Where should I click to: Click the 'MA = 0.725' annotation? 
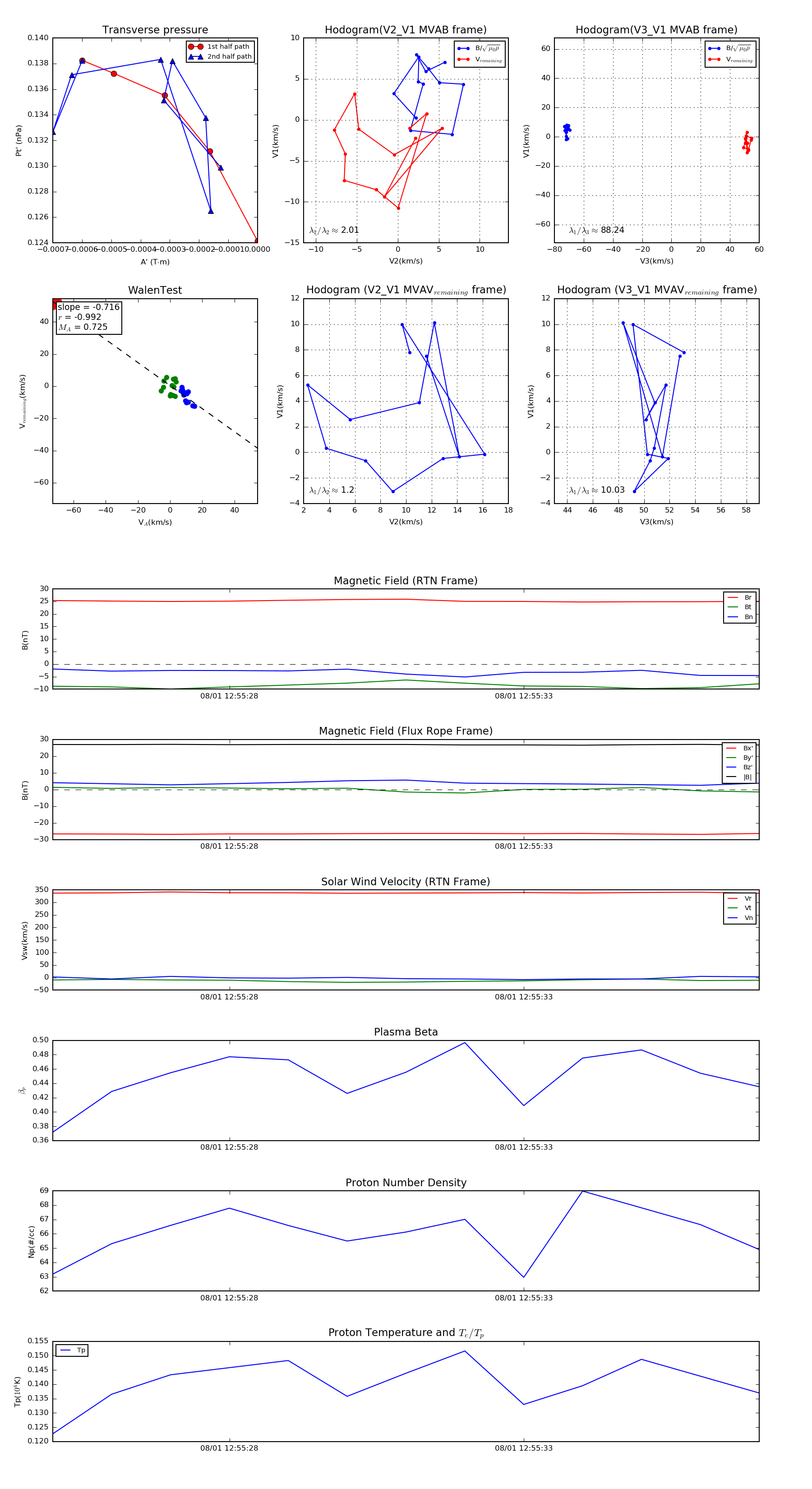(83, 327)
